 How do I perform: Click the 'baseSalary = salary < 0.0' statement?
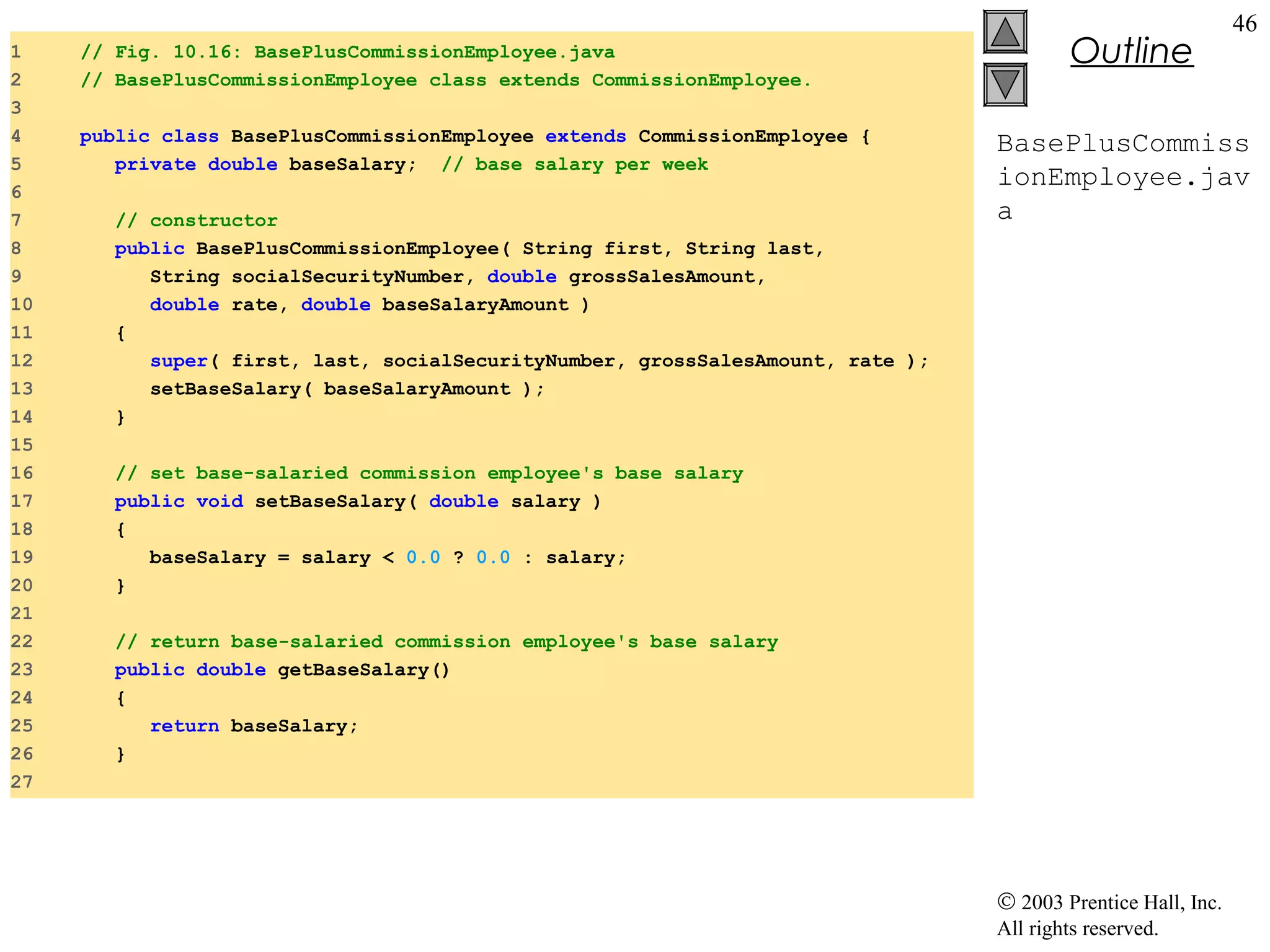coord(388,558)
